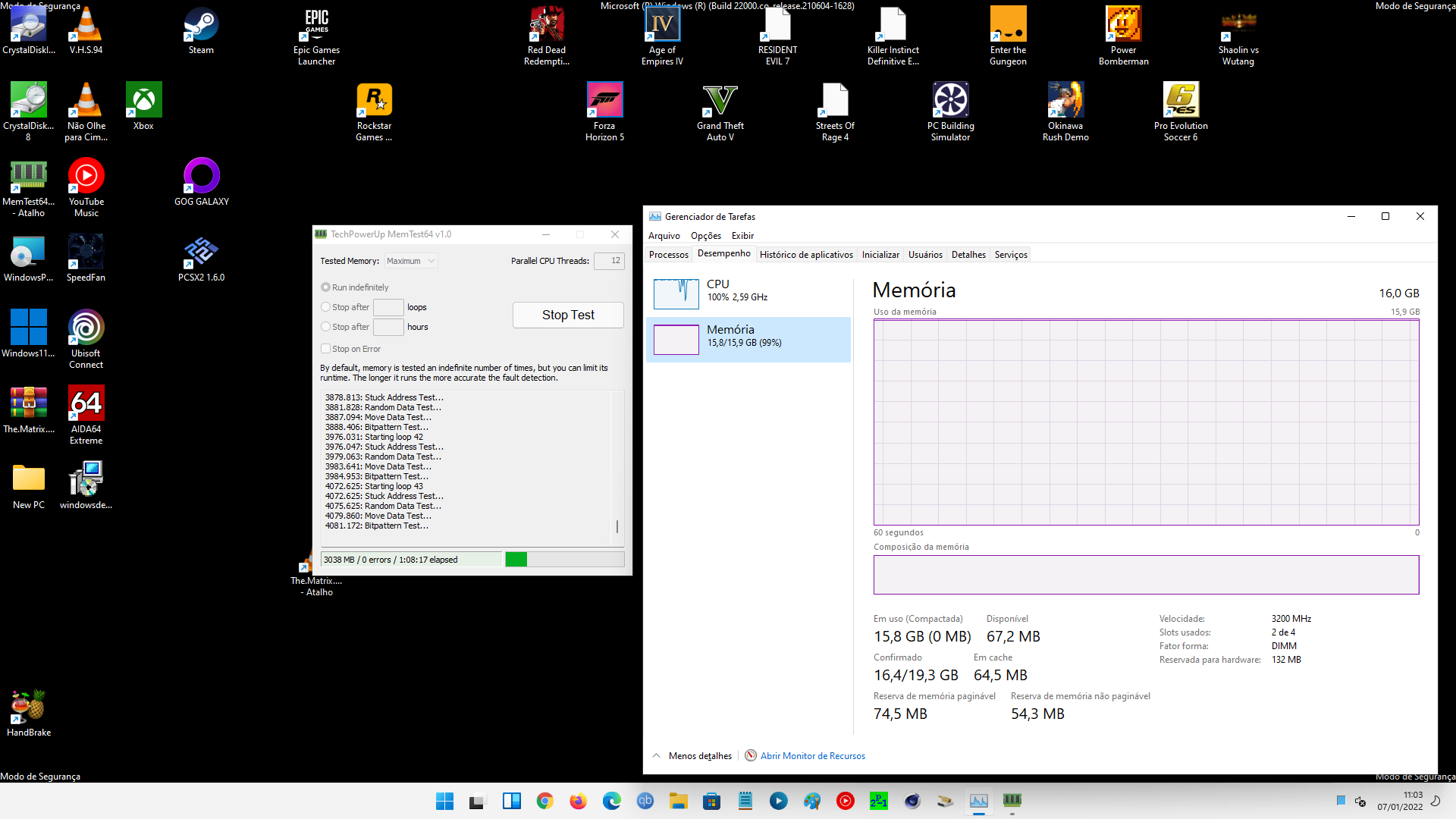Select Grand Theft Auto V icon

[x=720, y=111]
